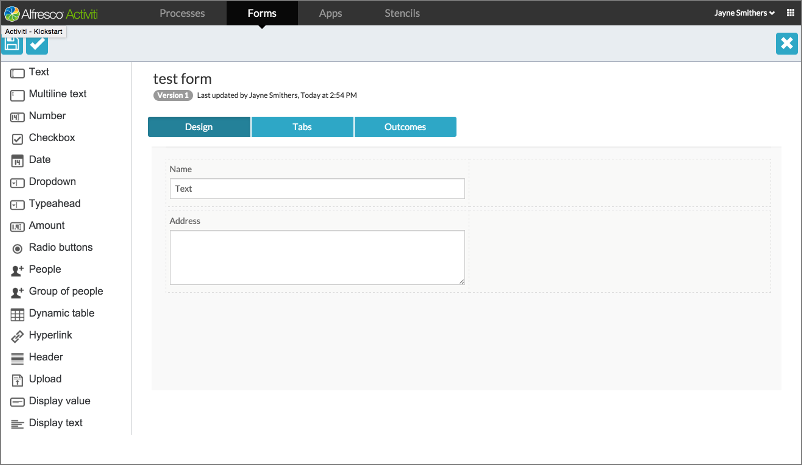Go to the Apps menu
The image size is (802, 465).
[330, 13]
